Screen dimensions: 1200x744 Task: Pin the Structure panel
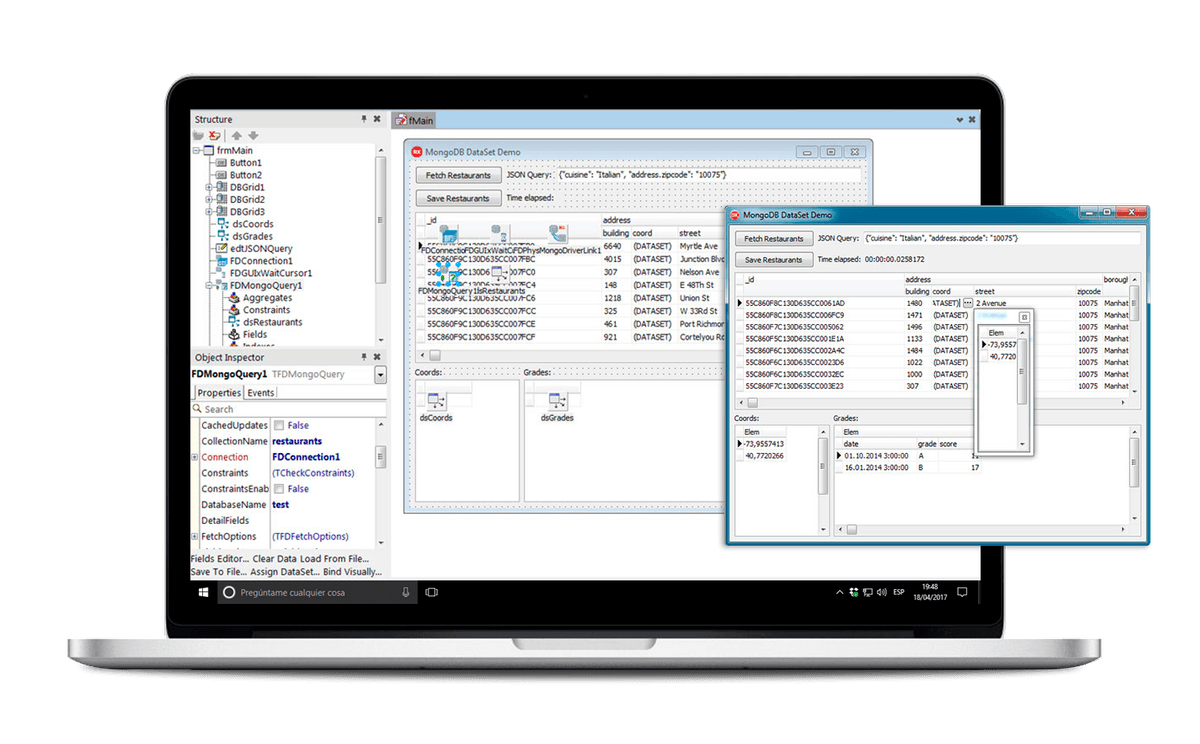[x=364, y=119]
